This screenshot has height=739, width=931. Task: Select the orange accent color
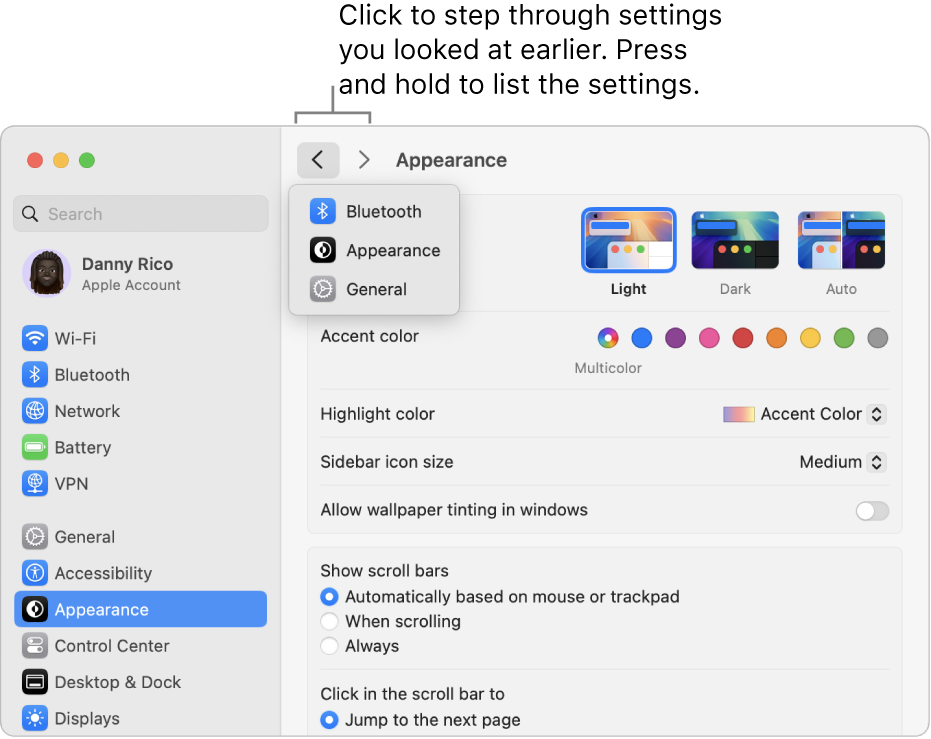click(x=777, y=338)
